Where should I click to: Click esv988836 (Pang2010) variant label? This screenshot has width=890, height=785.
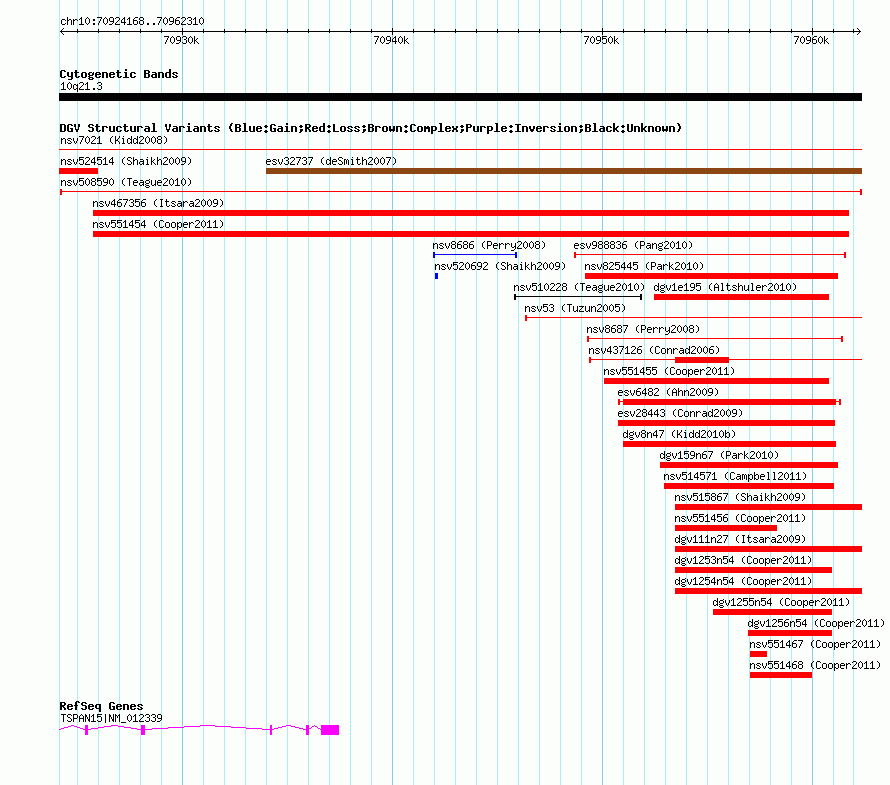coord(633,245)
